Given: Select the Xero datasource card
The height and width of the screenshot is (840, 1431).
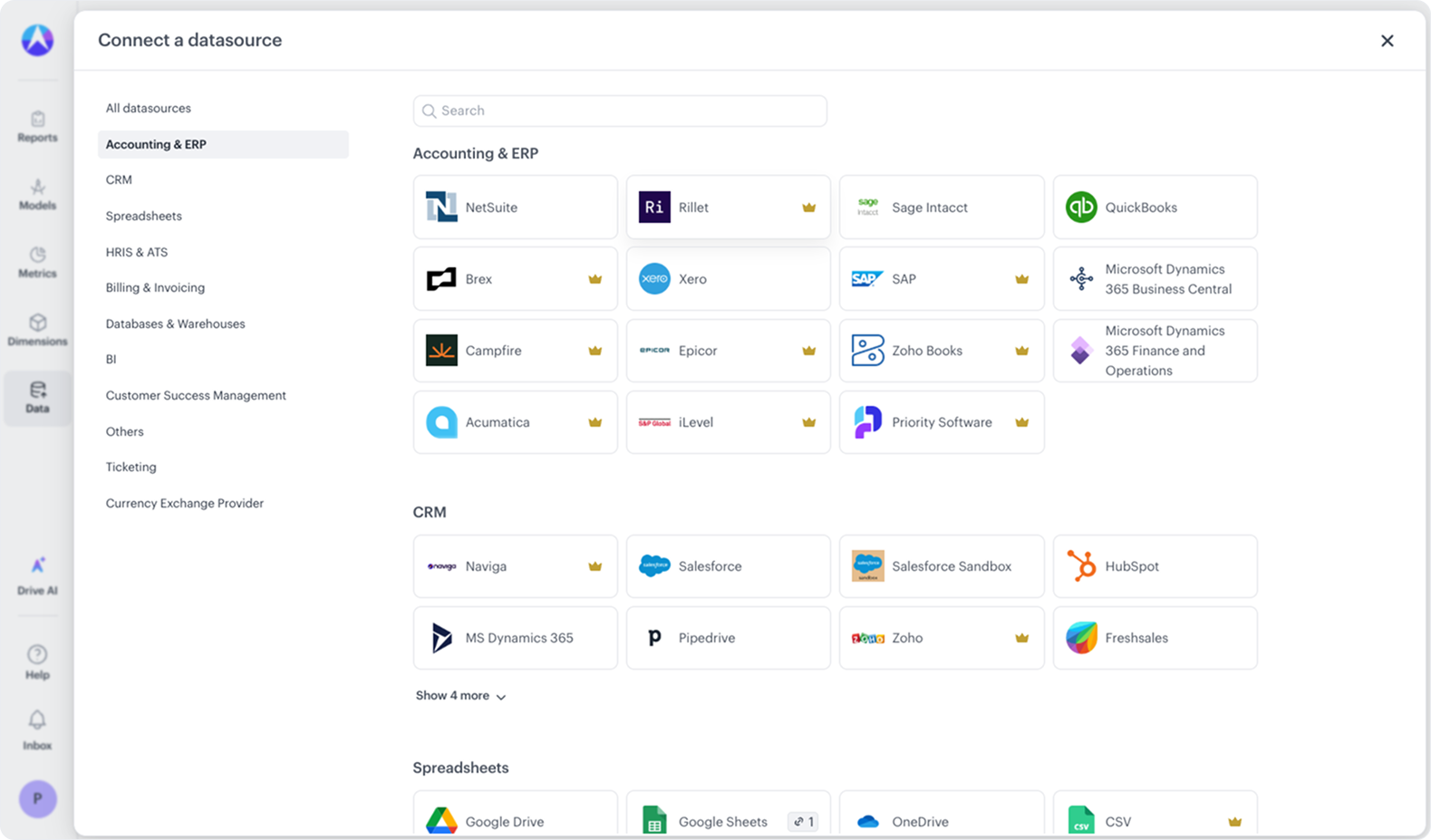Looking at the screenshot, I should coord(728,279).
